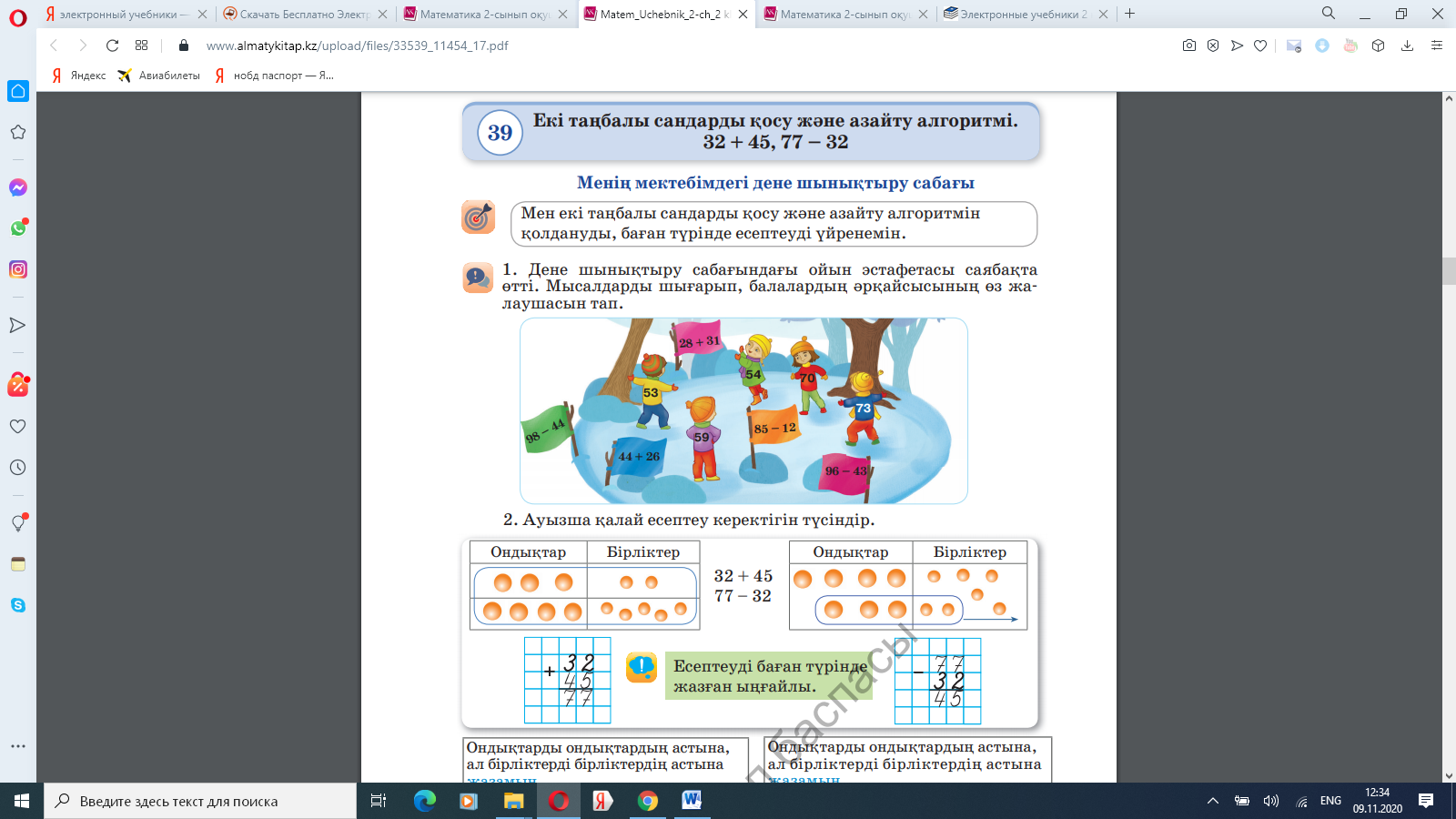Viewport: 1456px width, 819px height.
Task: Switch to the 'Электронные учебники 2' tab
Action: pyautogui.click(x=1026, y=14)
